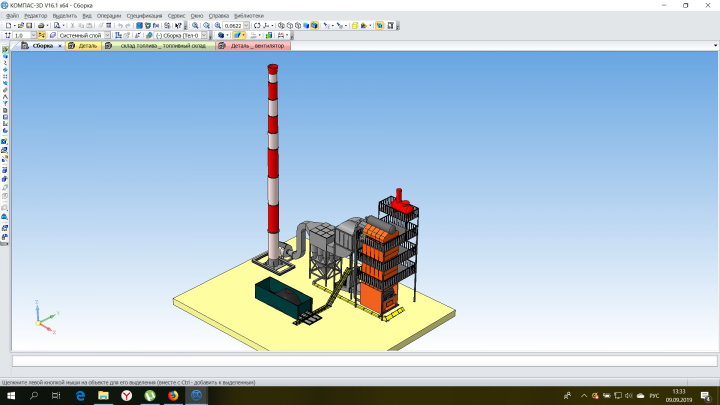
Task: Switch to склад топлива tab
Action: [158, 46]
